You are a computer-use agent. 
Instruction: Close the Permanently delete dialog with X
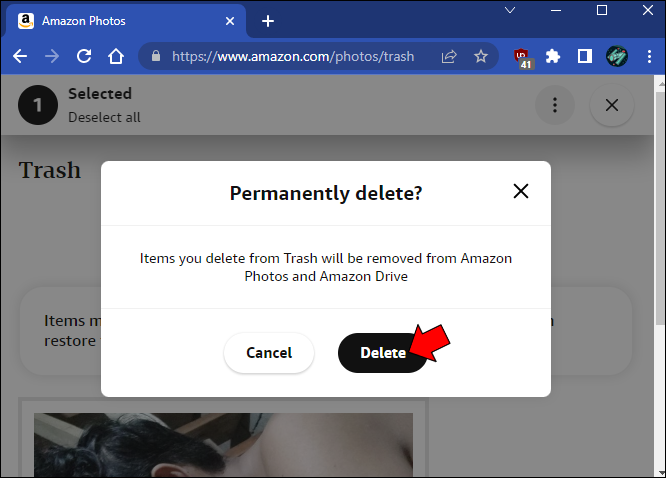point(520,192)
